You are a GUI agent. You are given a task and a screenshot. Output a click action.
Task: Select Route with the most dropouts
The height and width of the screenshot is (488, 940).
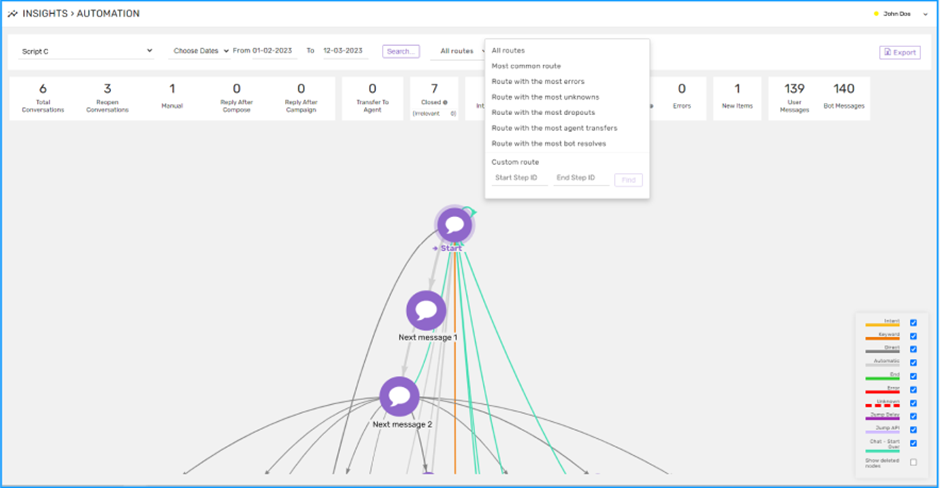click(543, 113)
